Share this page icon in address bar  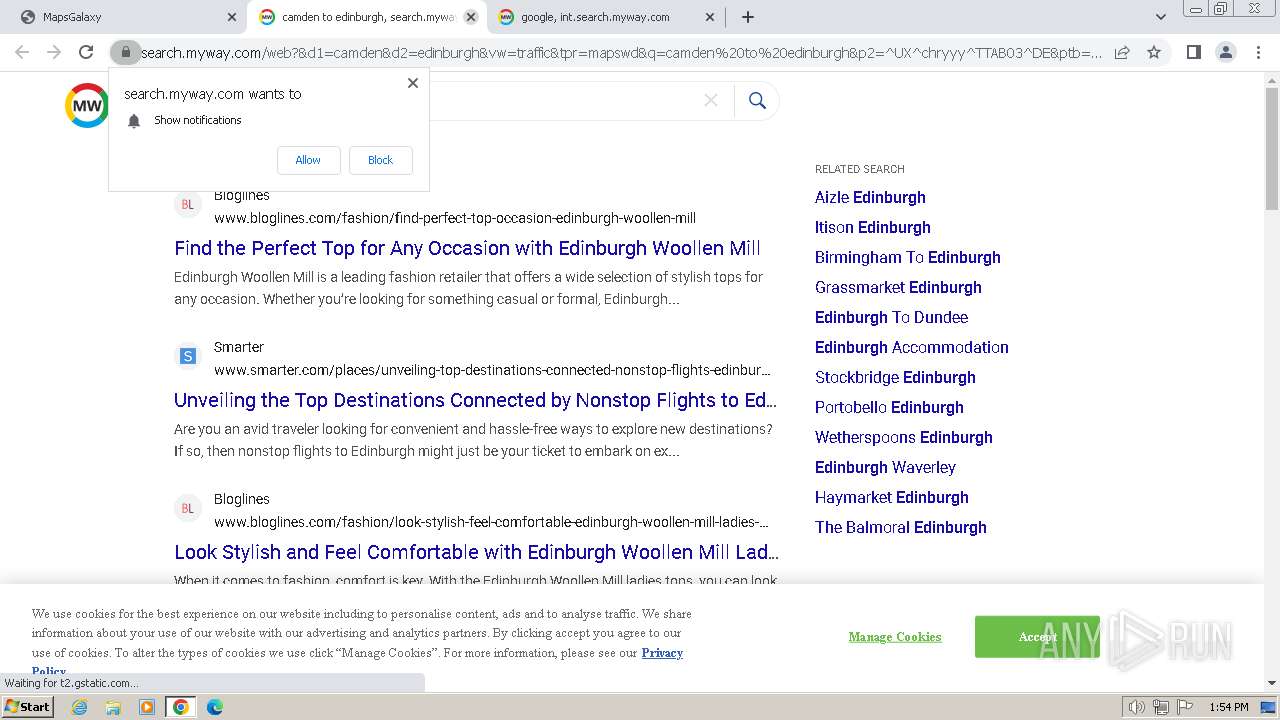tap(1122, 52)
